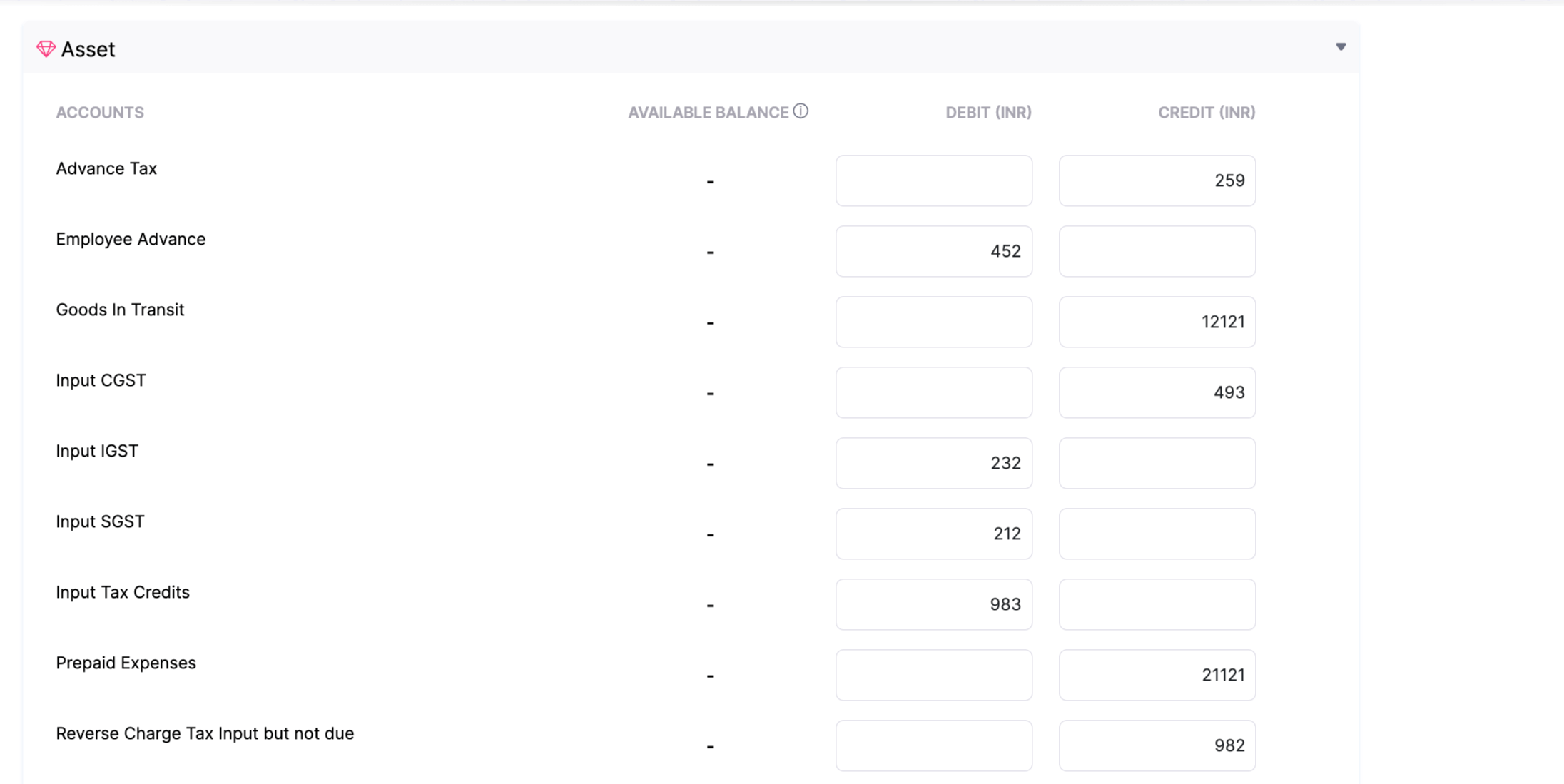Click Advance Tax debit field

click(x=933, y=180)
